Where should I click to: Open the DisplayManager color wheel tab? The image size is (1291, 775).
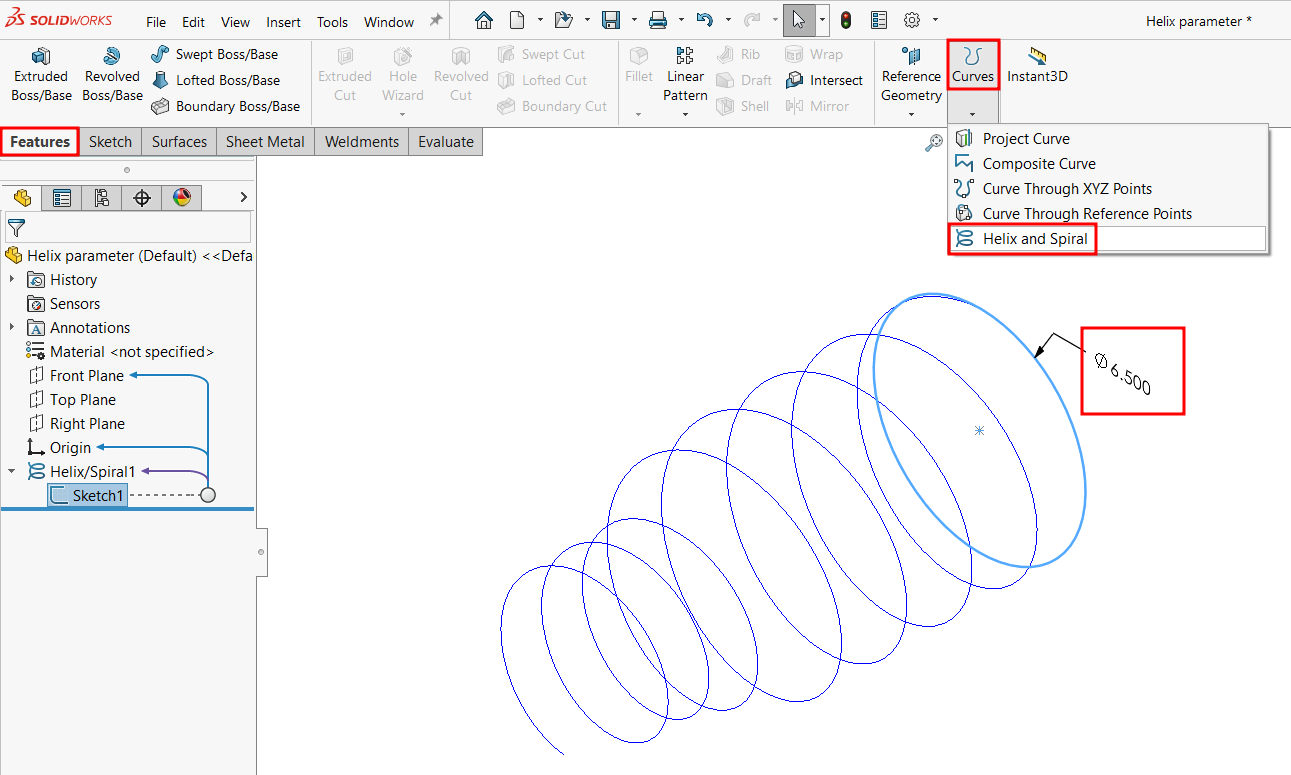[x=181, y=198]
